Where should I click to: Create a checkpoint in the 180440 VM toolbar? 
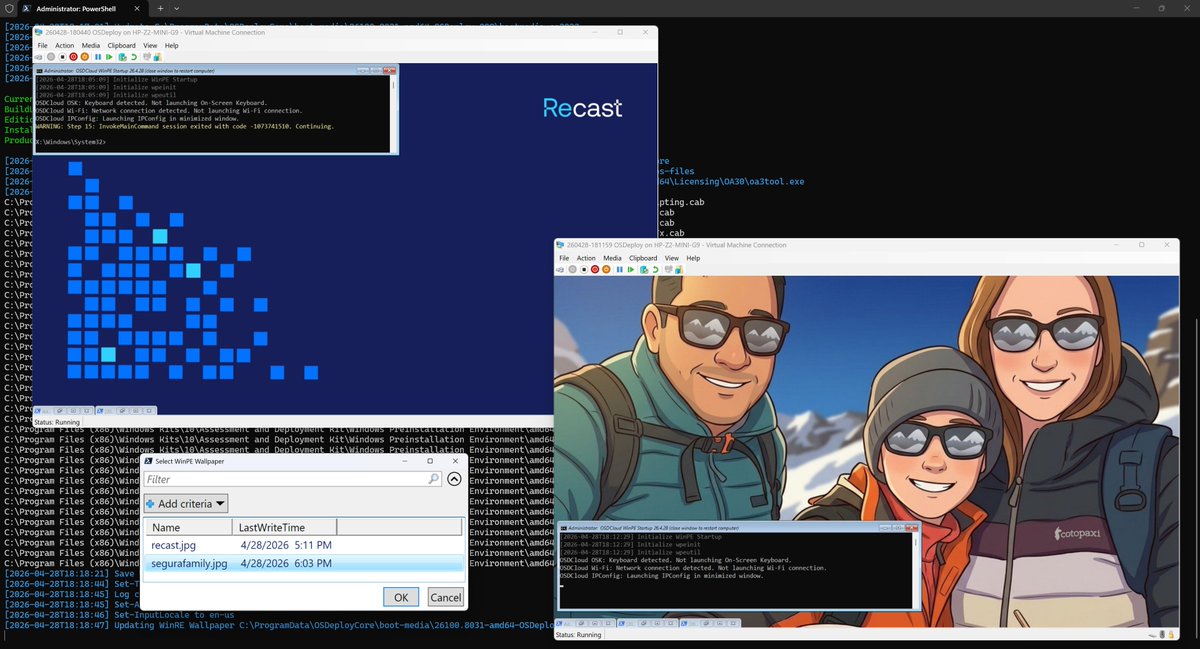pos(122,56)
